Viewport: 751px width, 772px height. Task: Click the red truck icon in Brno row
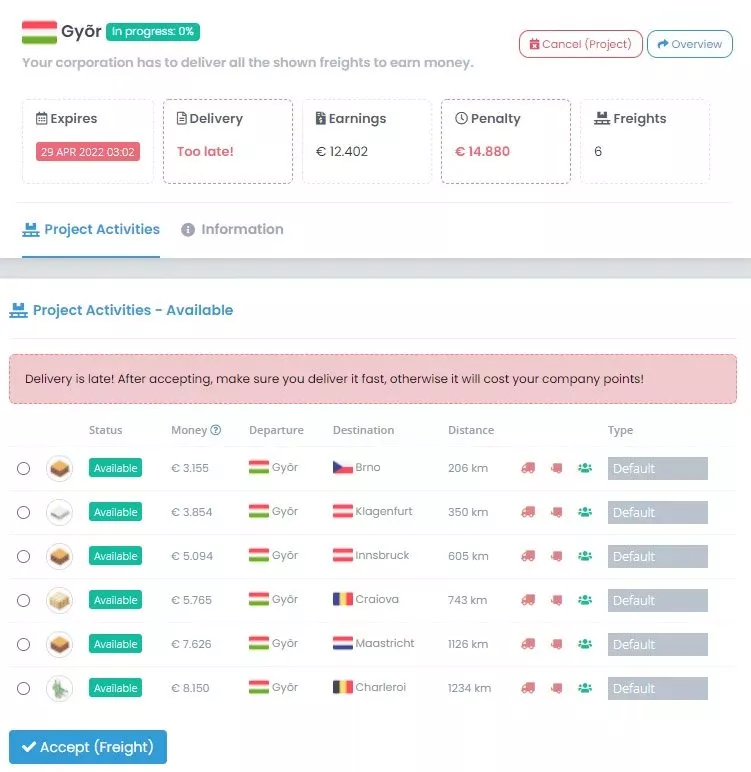point(528,468)
